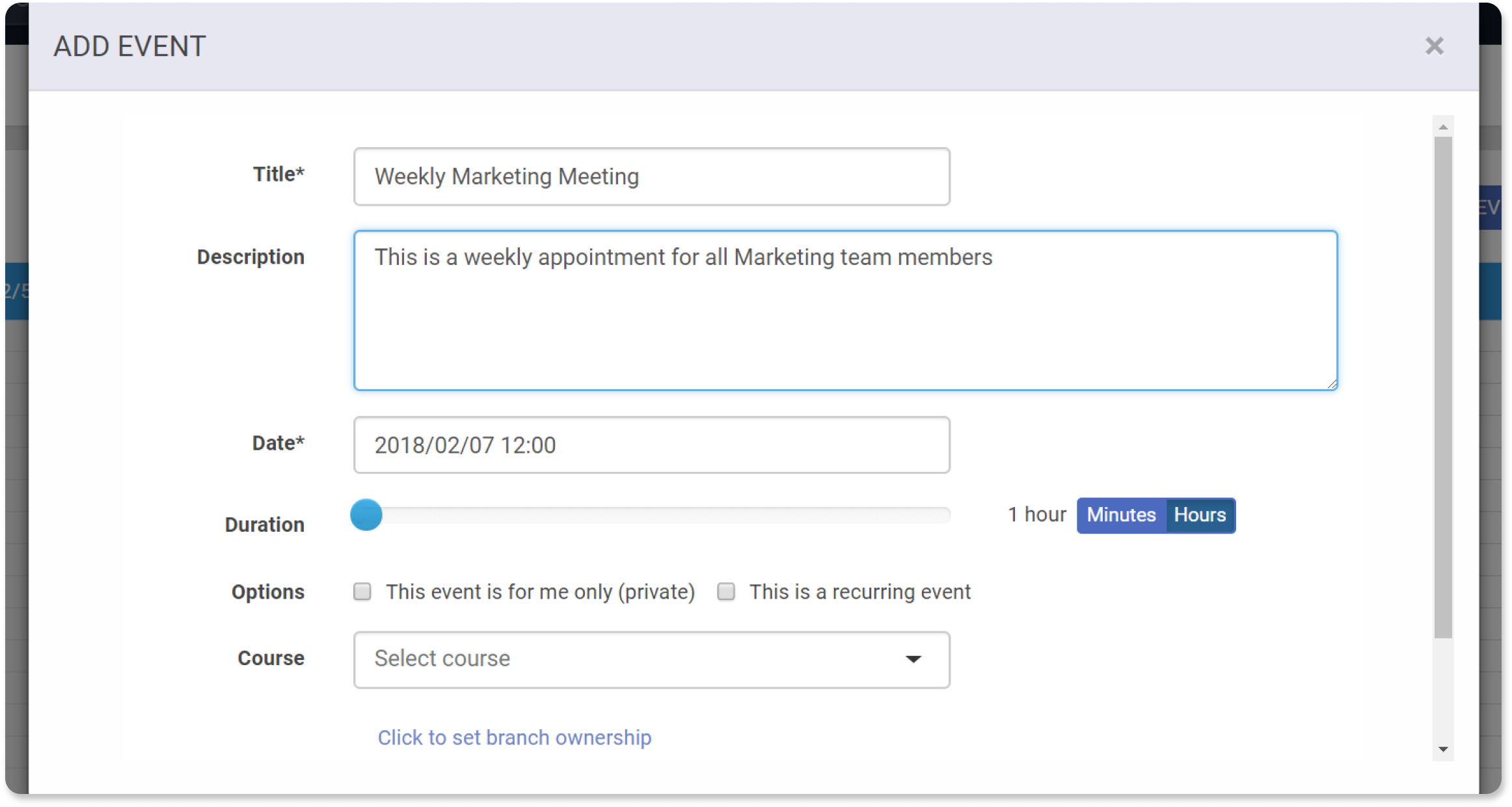Open the Select course dropdown

click(x=651, y=659)
